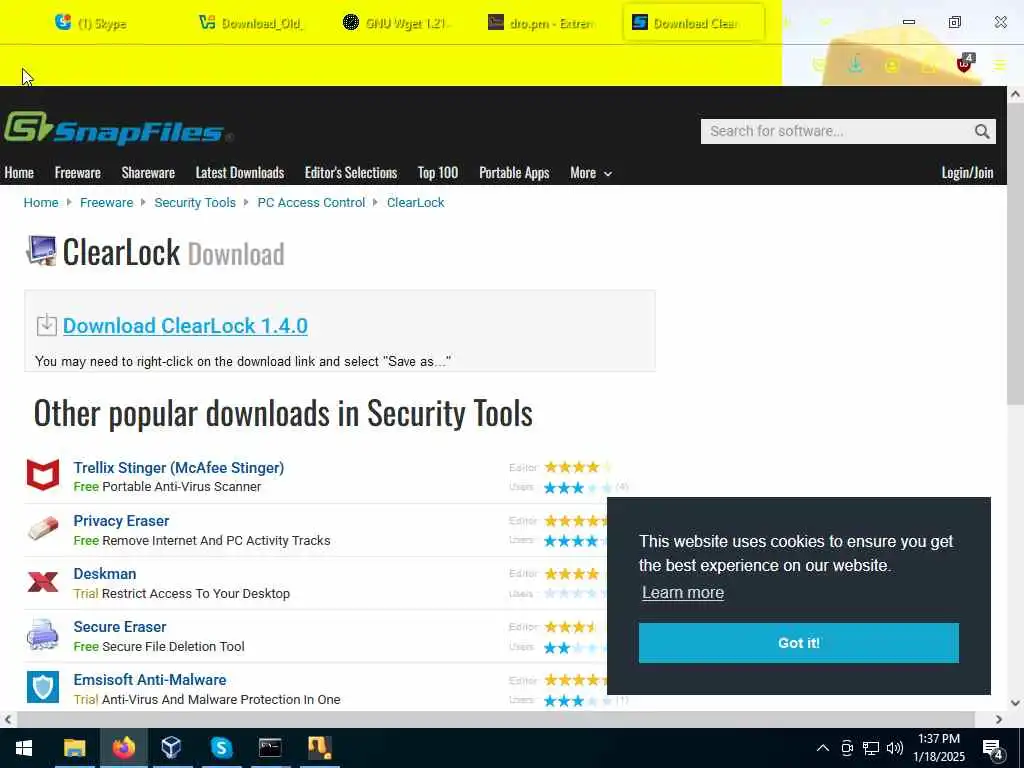This screenshot has height=768, width=1024.
Task: Open the Deskman link
Action: [x=104, y=573]
